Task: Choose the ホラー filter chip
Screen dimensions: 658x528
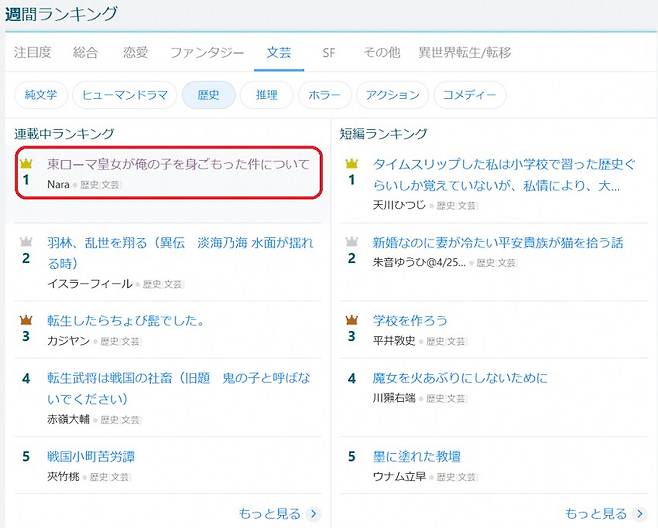Action: point(325,95)
